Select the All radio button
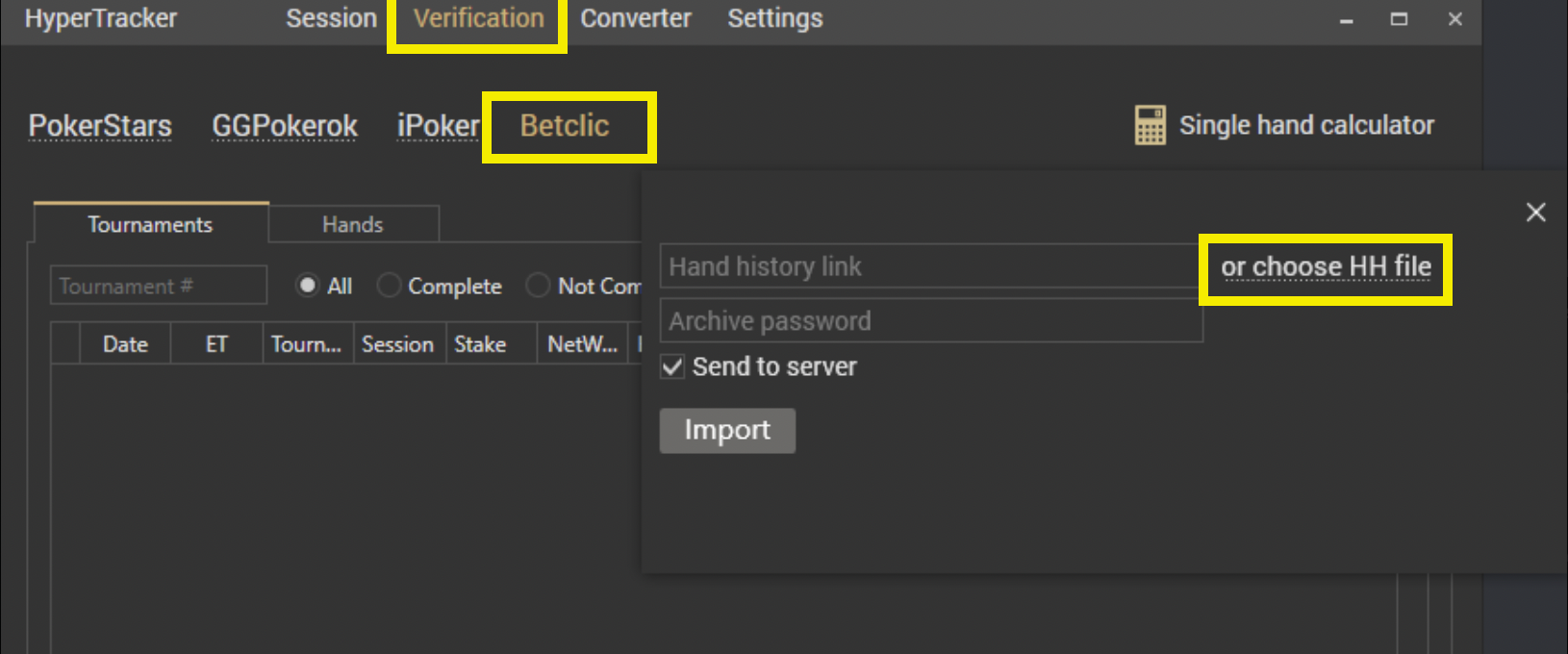1568x654 pixels. point(308,286)
